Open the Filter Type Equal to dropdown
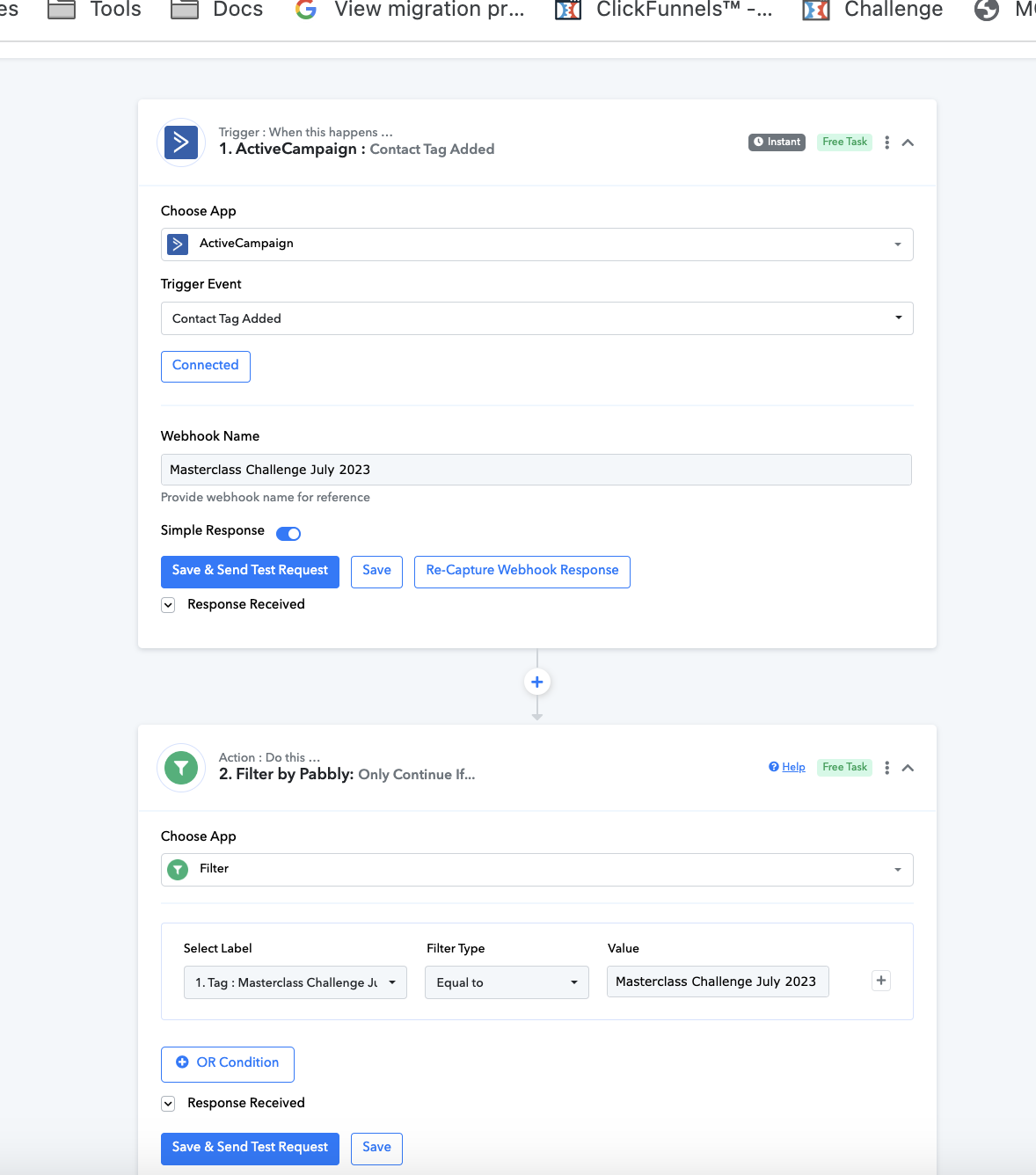 click(507, 982)
